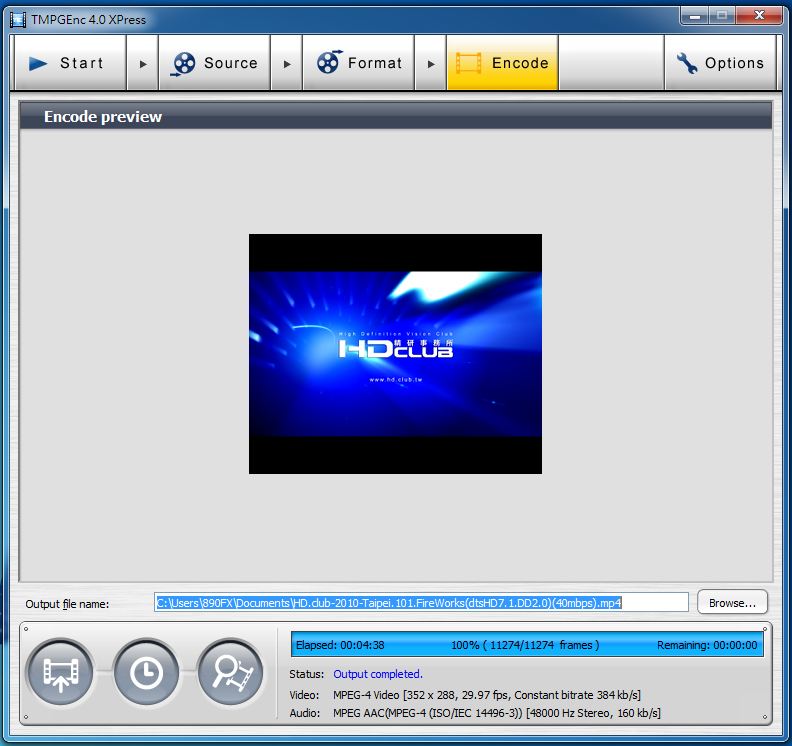
Task: Click the Start step in the toolbar
Action: coord(69,63)
